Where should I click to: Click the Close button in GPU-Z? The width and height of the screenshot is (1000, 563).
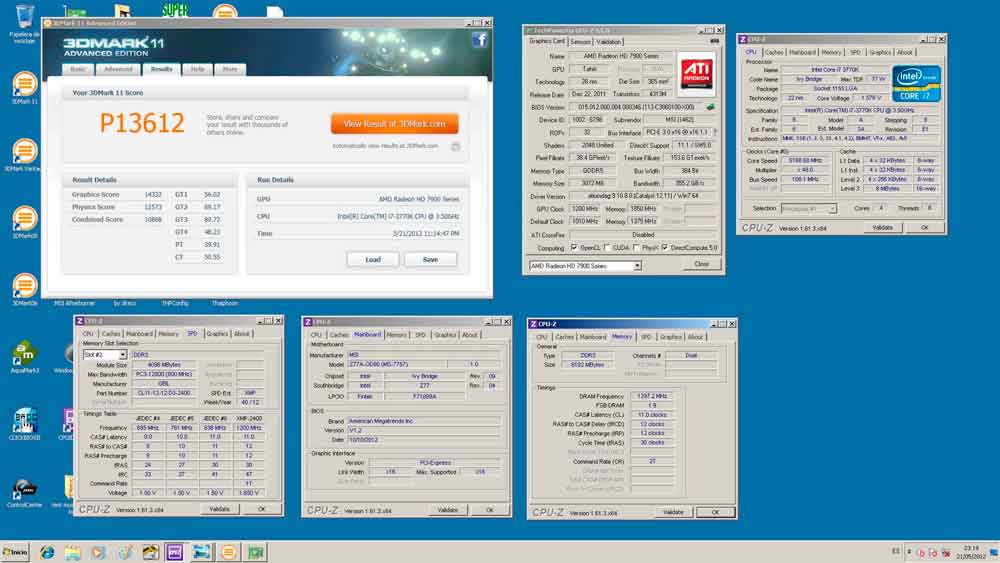point(702,264)
